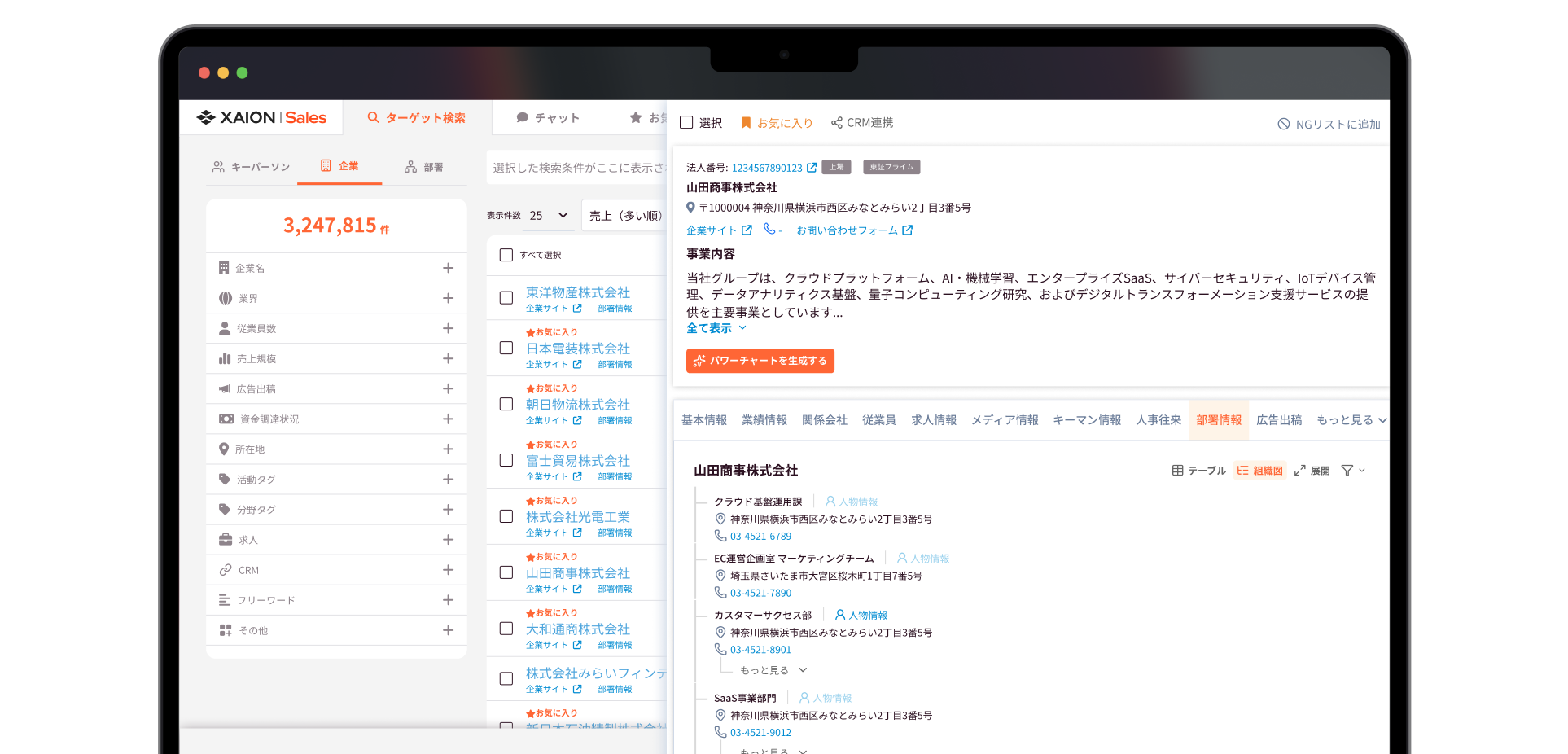The width and height of the screenshot is (1568, 754).
Task: Click the XAION Sales logo
Action: (x=261, y=117)
